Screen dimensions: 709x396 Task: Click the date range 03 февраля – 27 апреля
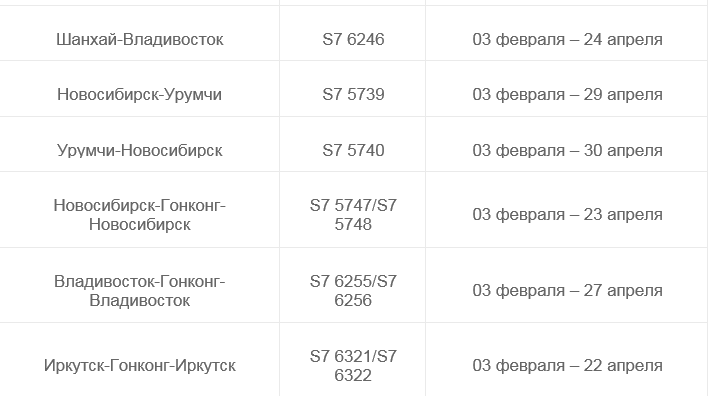[567, 290]
